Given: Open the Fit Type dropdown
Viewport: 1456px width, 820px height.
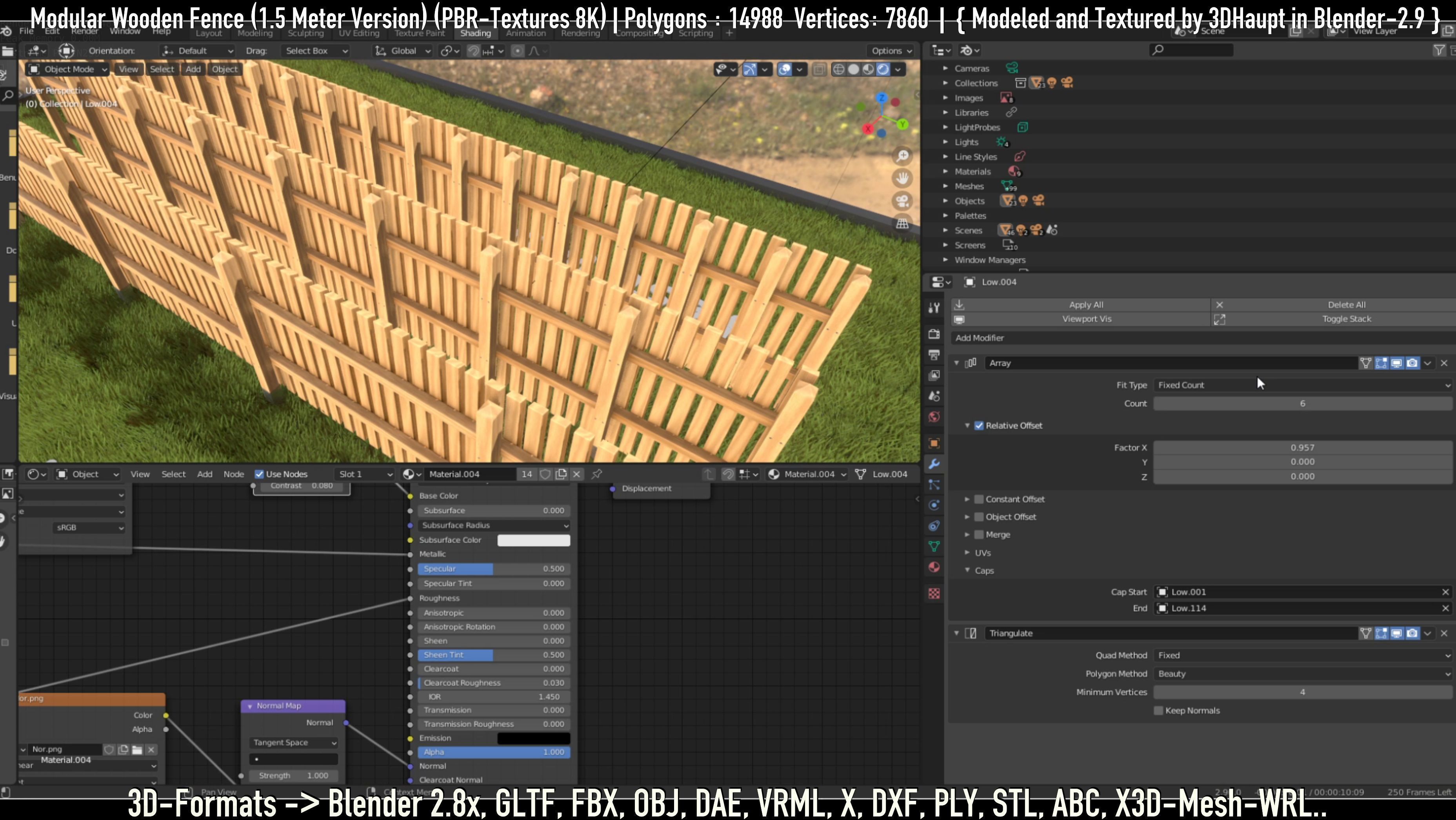Looking at the screenshot, I should [x=1302, y=385].
